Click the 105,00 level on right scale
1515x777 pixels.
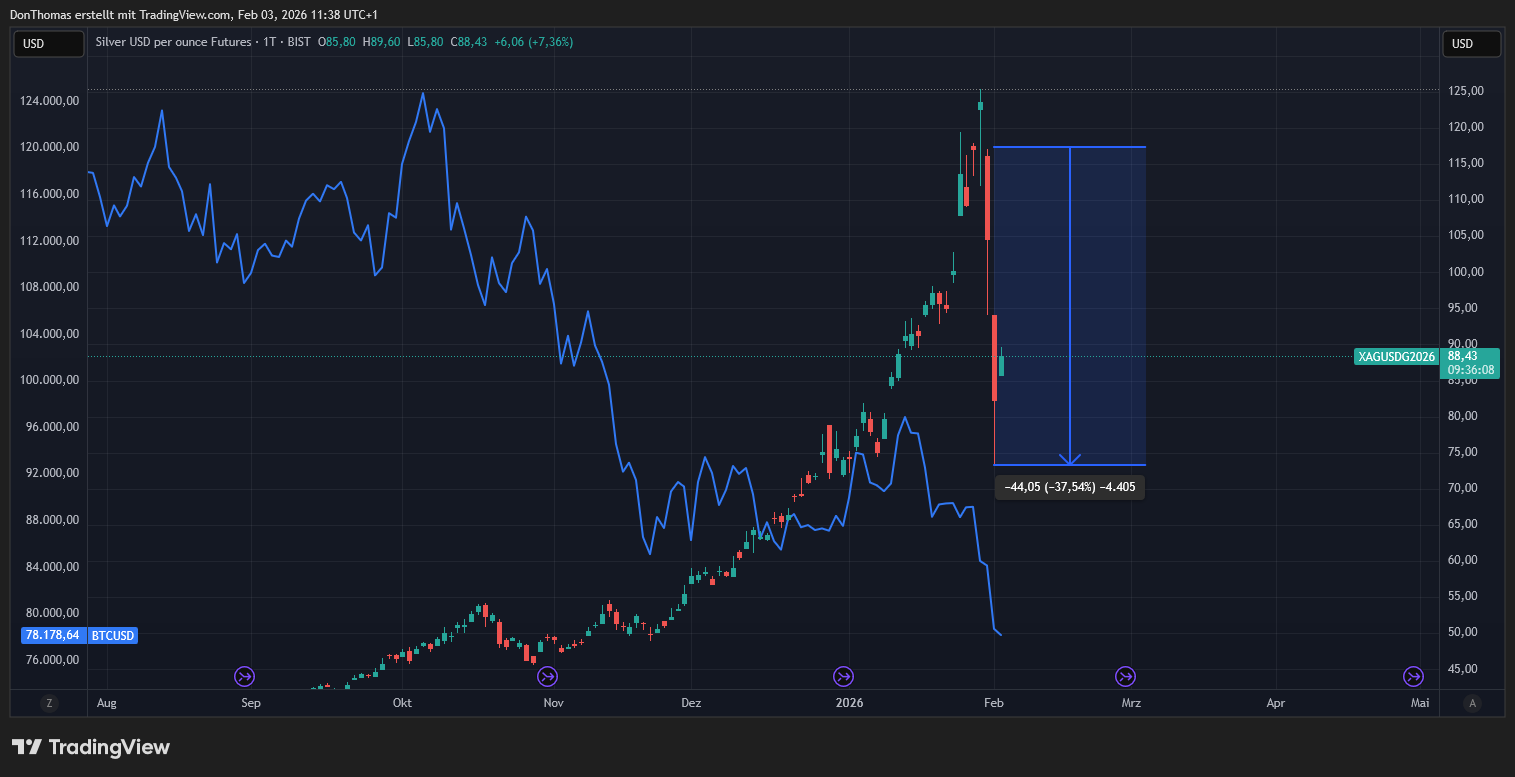tap(1465, 235)
